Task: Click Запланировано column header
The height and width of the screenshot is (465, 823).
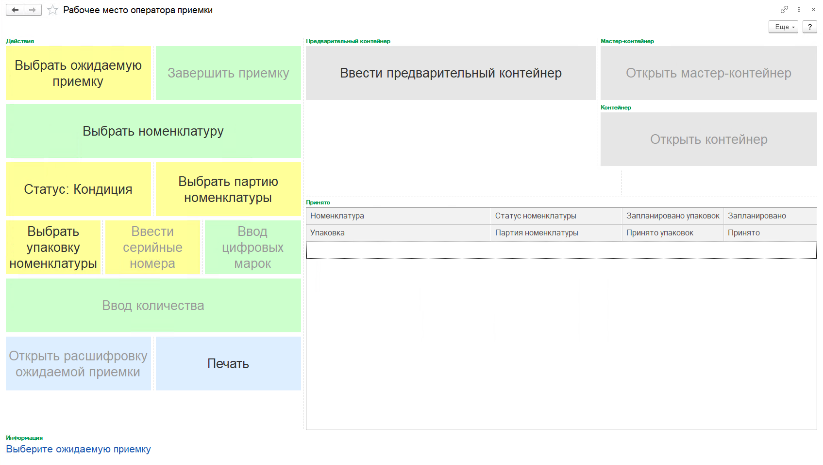Action: point(770,216)
